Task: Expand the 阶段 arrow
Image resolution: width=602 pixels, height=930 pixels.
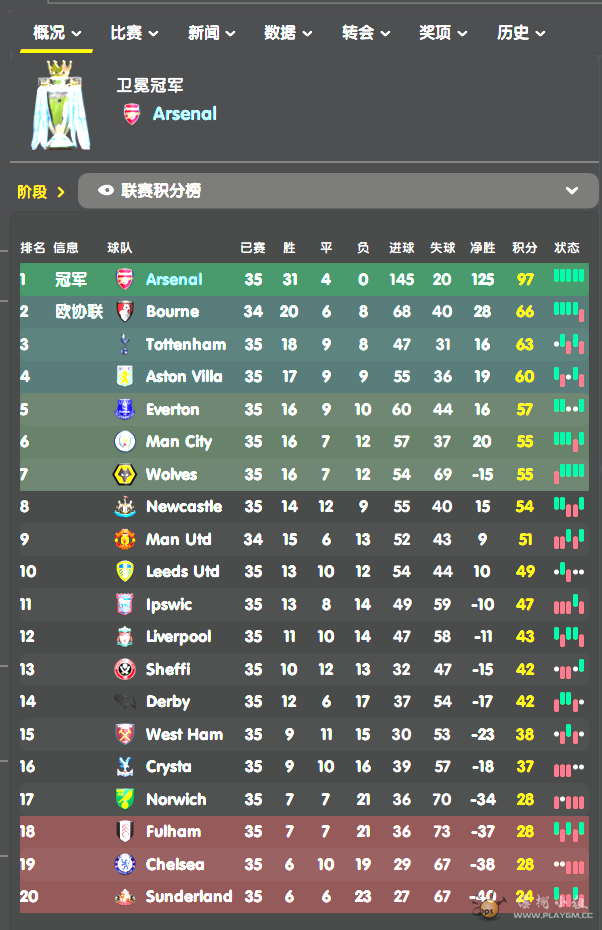Action: coord(60,192)
